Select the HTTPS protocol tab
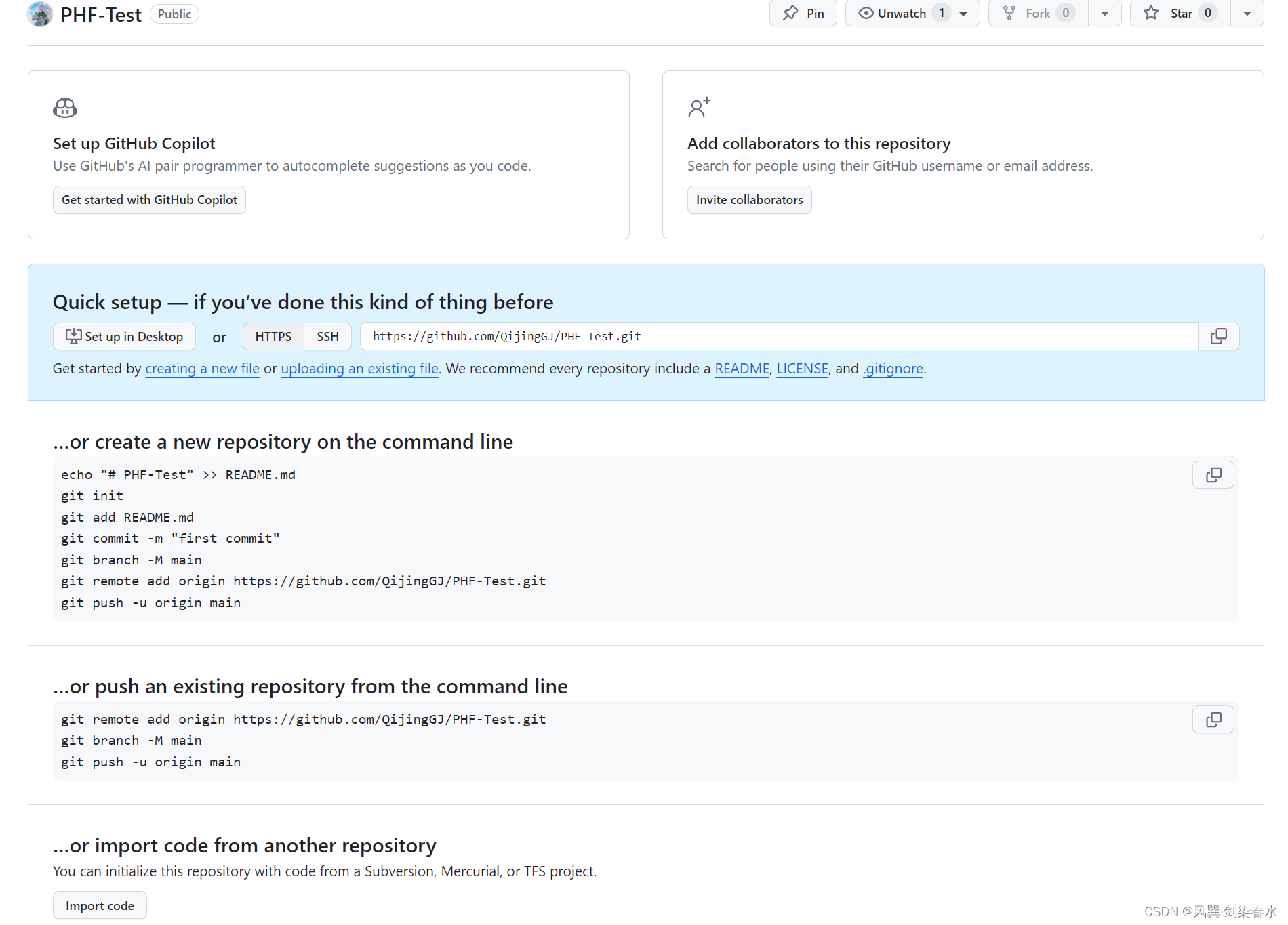The width and height of the screenshot is (1288, 925). [x=273, y=337]
